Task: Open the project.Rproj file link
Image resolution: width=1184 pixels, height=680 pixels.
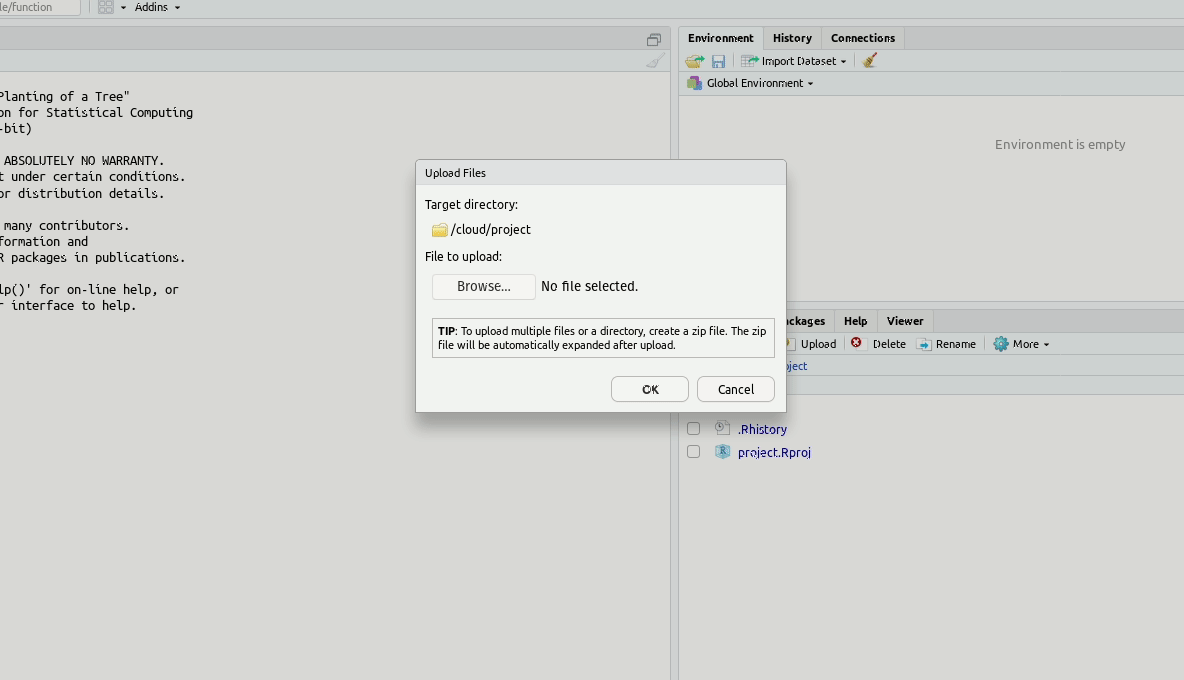Action: (774, 452)
